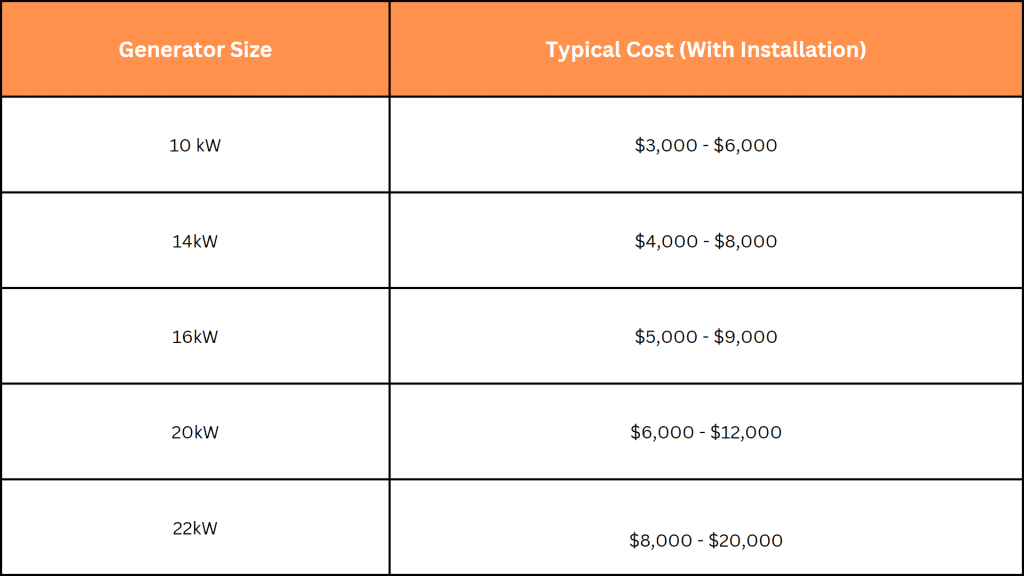This screenshot has width=1024, height=576.
Task: Click the 16kW generator size cell
Action: pos(195,337)
